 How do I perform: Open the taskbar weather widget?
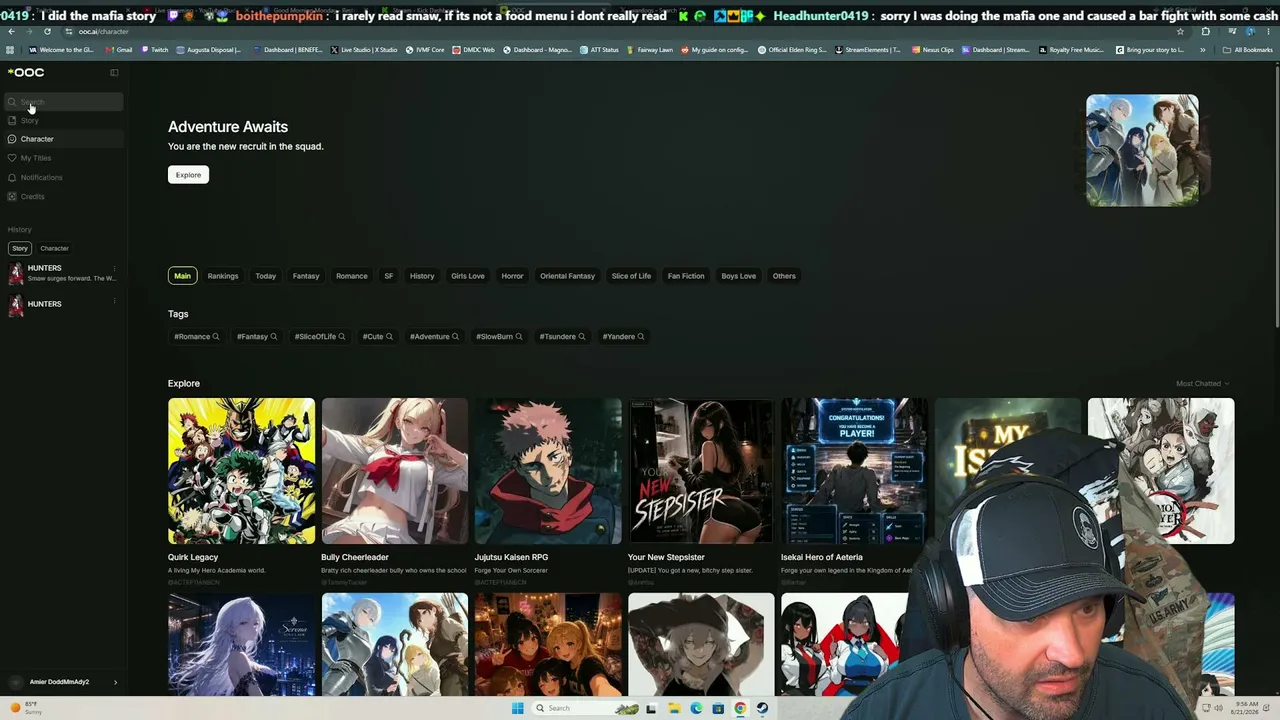click(x=28, y=707)
